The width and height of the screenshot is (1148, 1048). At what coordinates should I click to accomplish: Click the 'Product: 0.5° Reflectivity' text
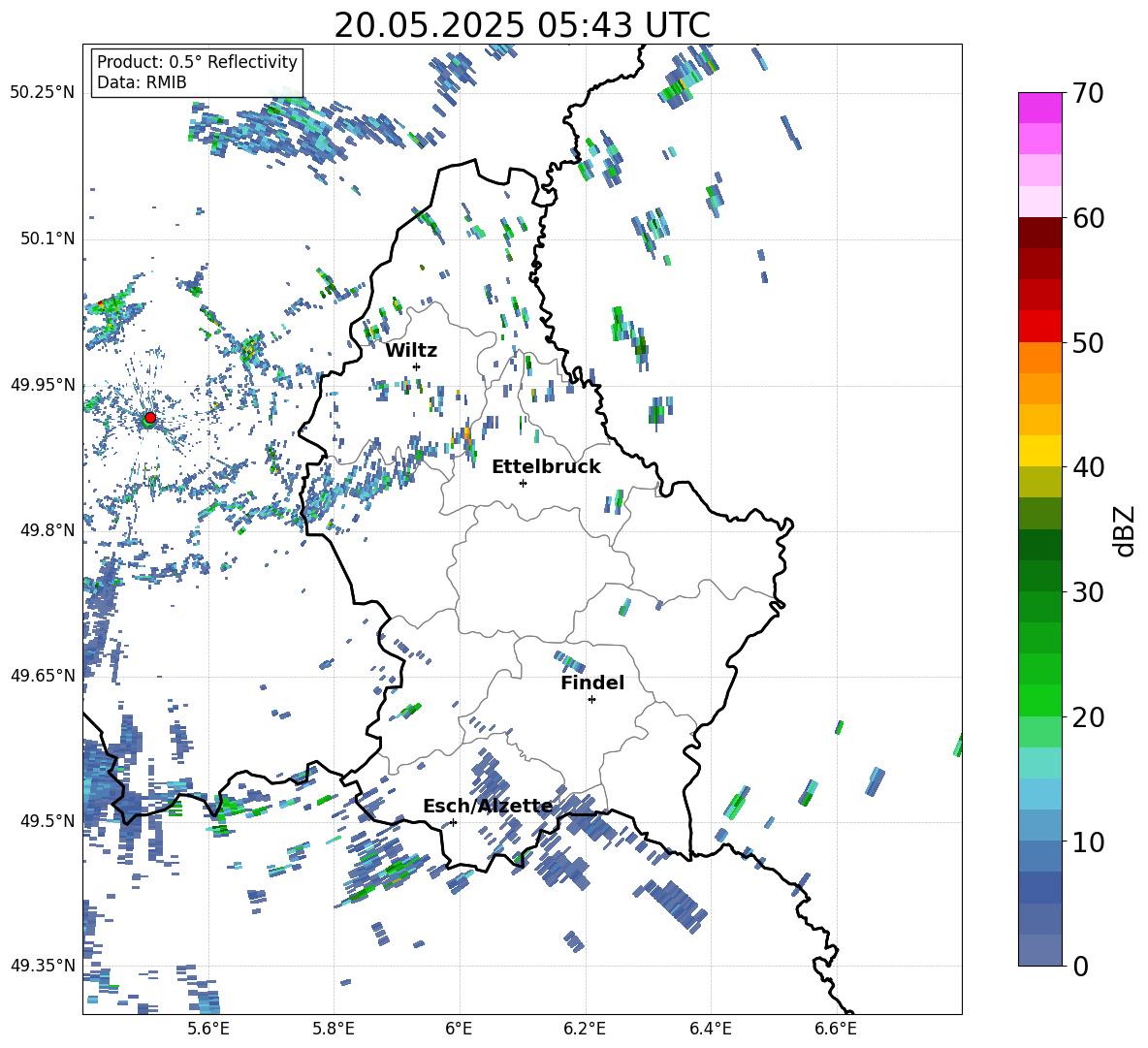197,61
